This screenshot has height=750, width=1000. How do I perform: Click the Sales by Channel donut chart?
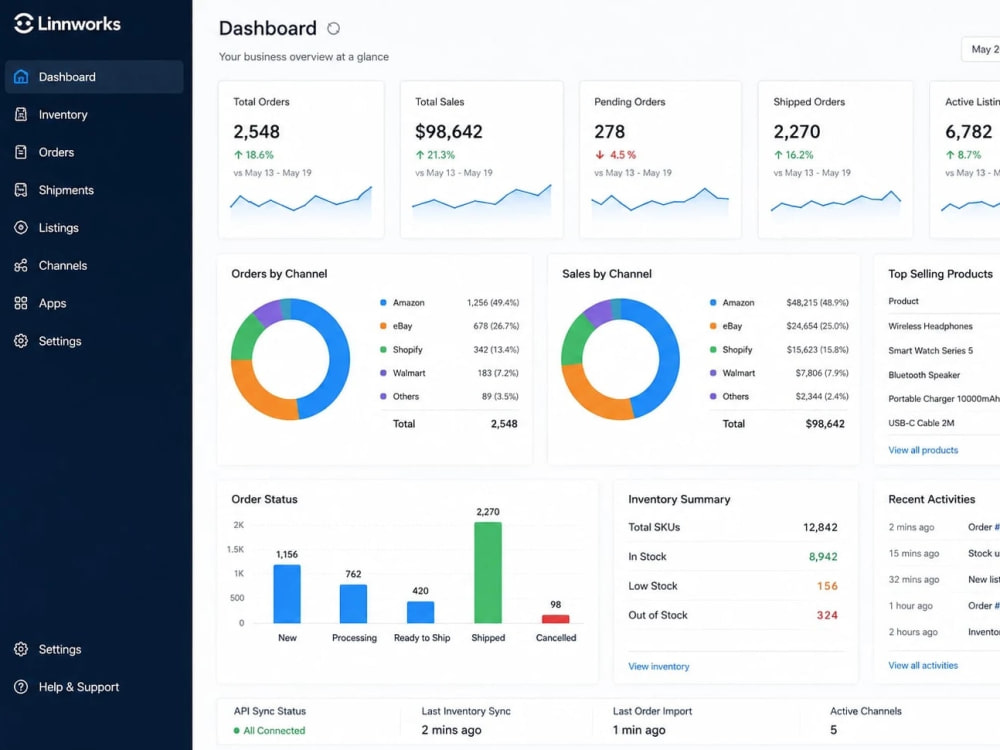tap(620, 358)
